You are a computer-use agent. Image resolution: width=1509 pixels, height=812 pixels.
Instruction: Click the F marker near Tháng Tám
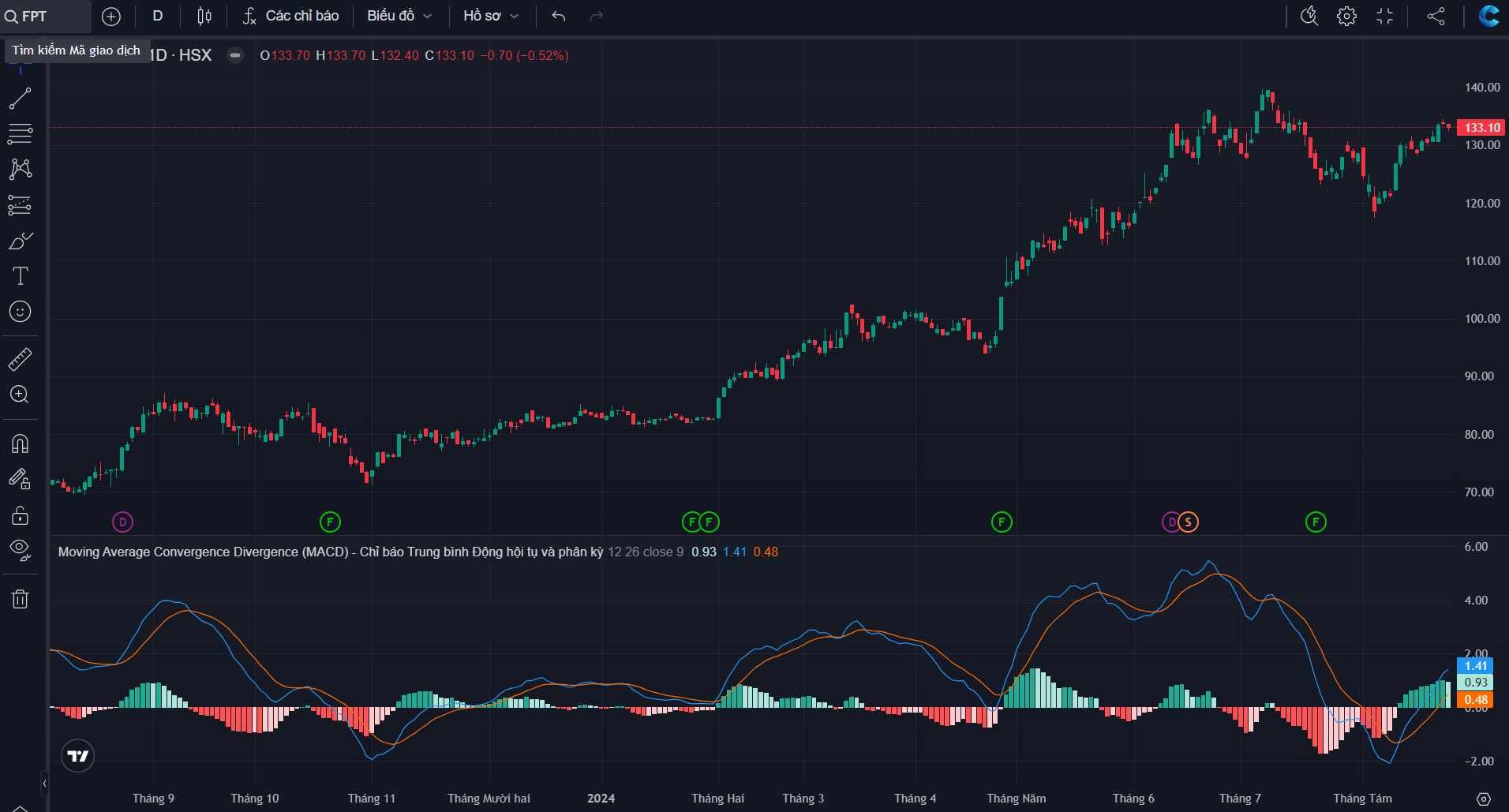click(x=1316, y=522)
